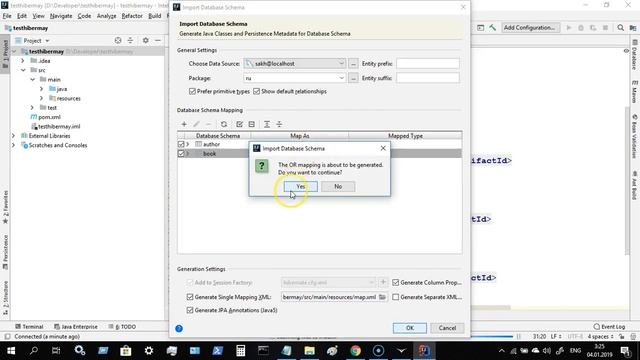Image resolution: width=640 pixels, height=360 pixels.
Task: Expand the author table row
Action: click(x=188, y=144)
